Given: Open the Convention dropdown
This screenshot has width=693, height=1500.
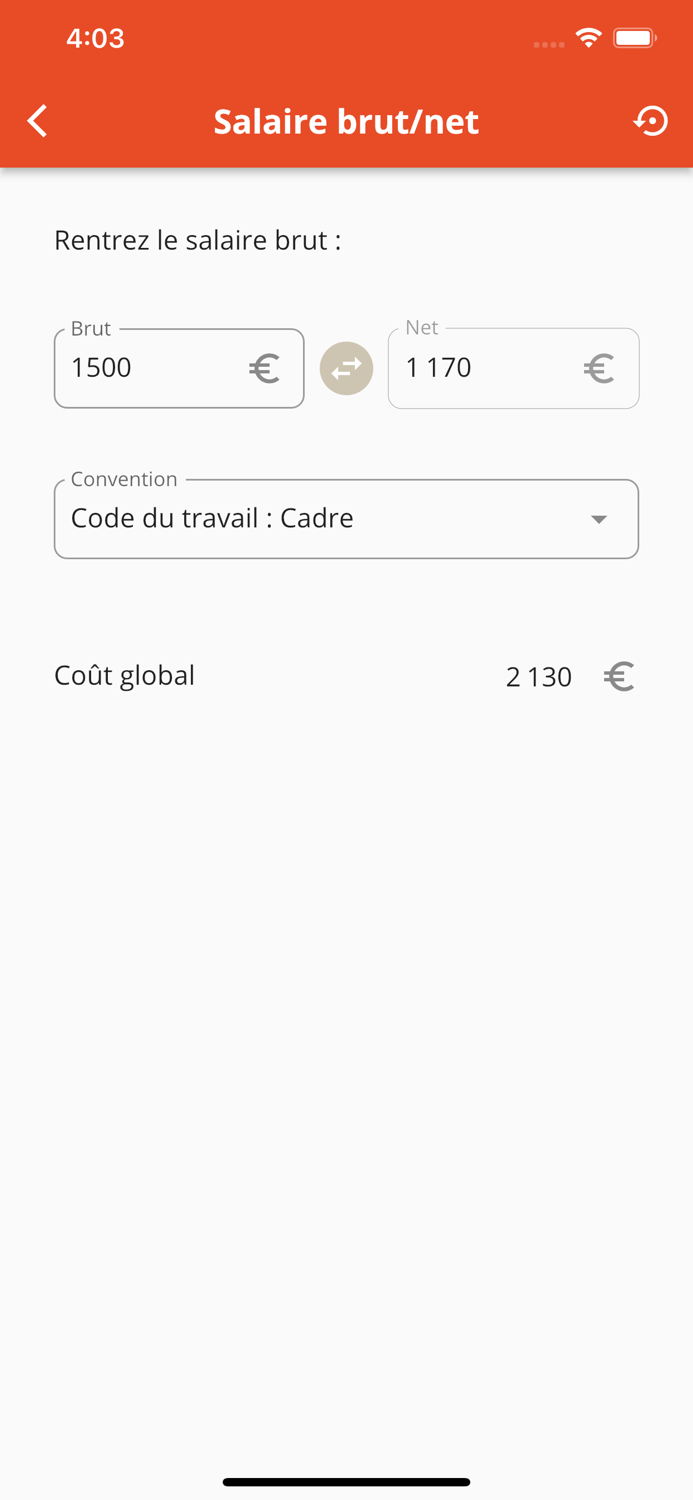Looking at the screenshot, I should [346, 518].
